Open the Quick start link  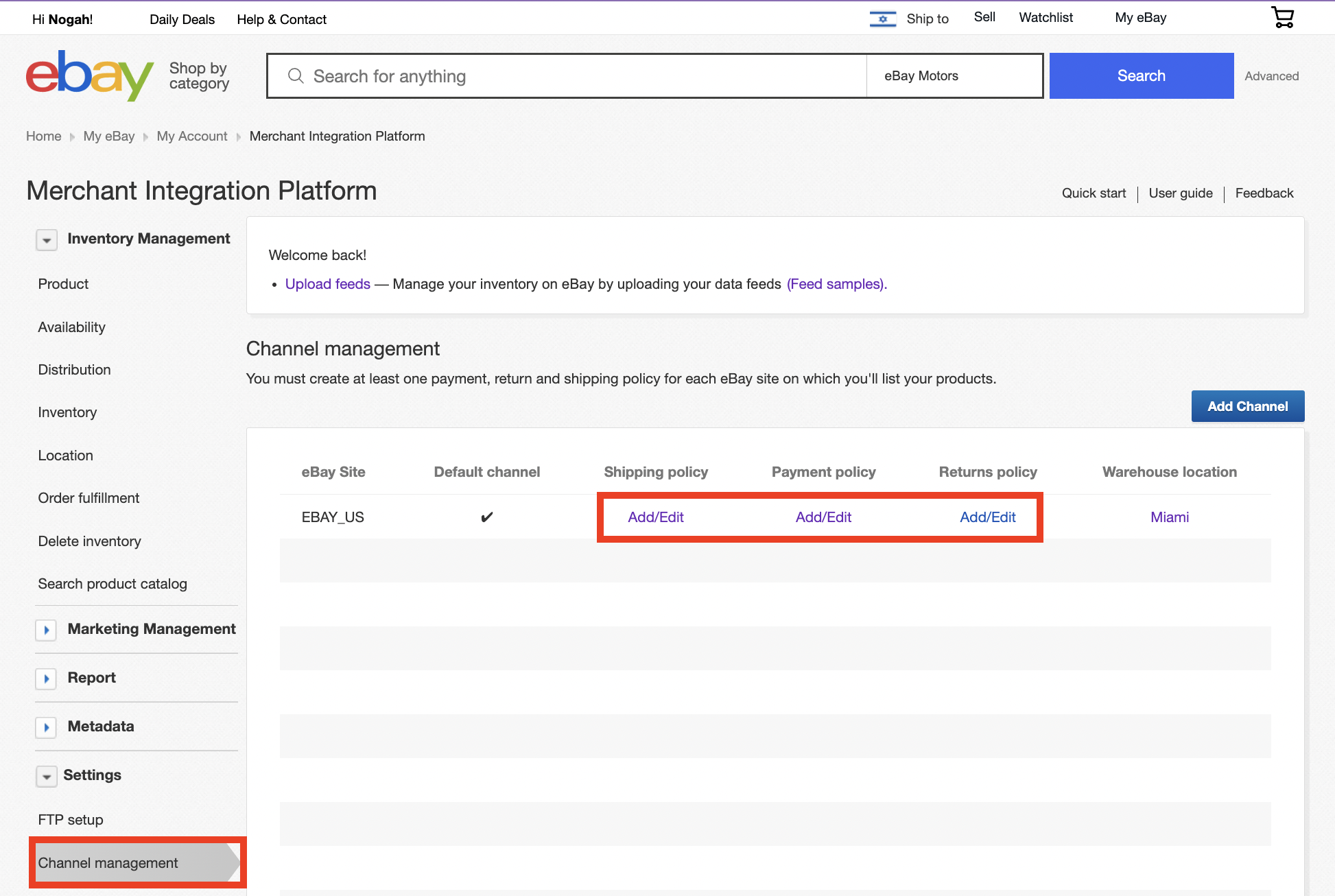pyautogui.click(x=1094, y=193)
